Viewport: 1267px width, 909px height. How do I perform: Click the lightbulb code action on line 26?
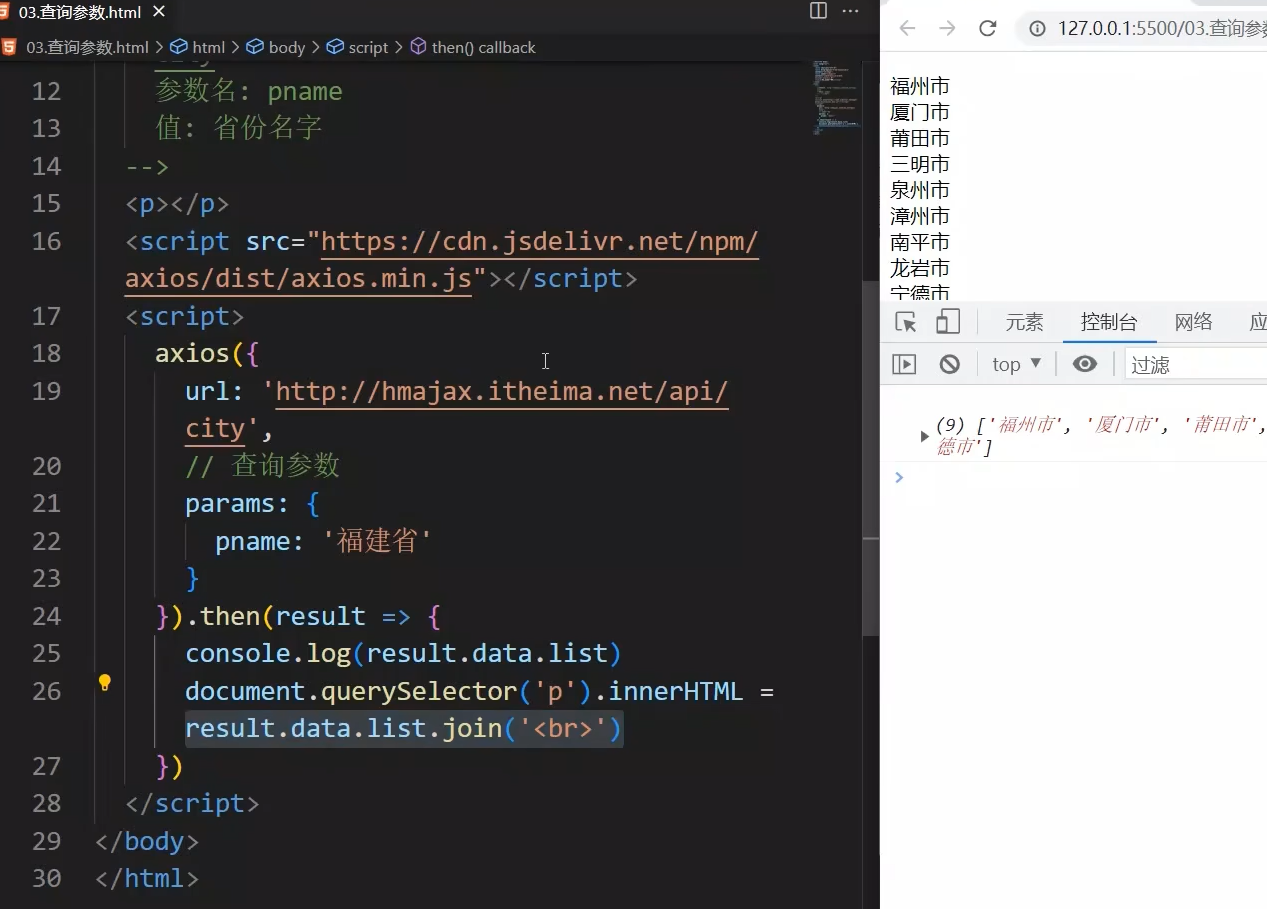pos(105,683)
